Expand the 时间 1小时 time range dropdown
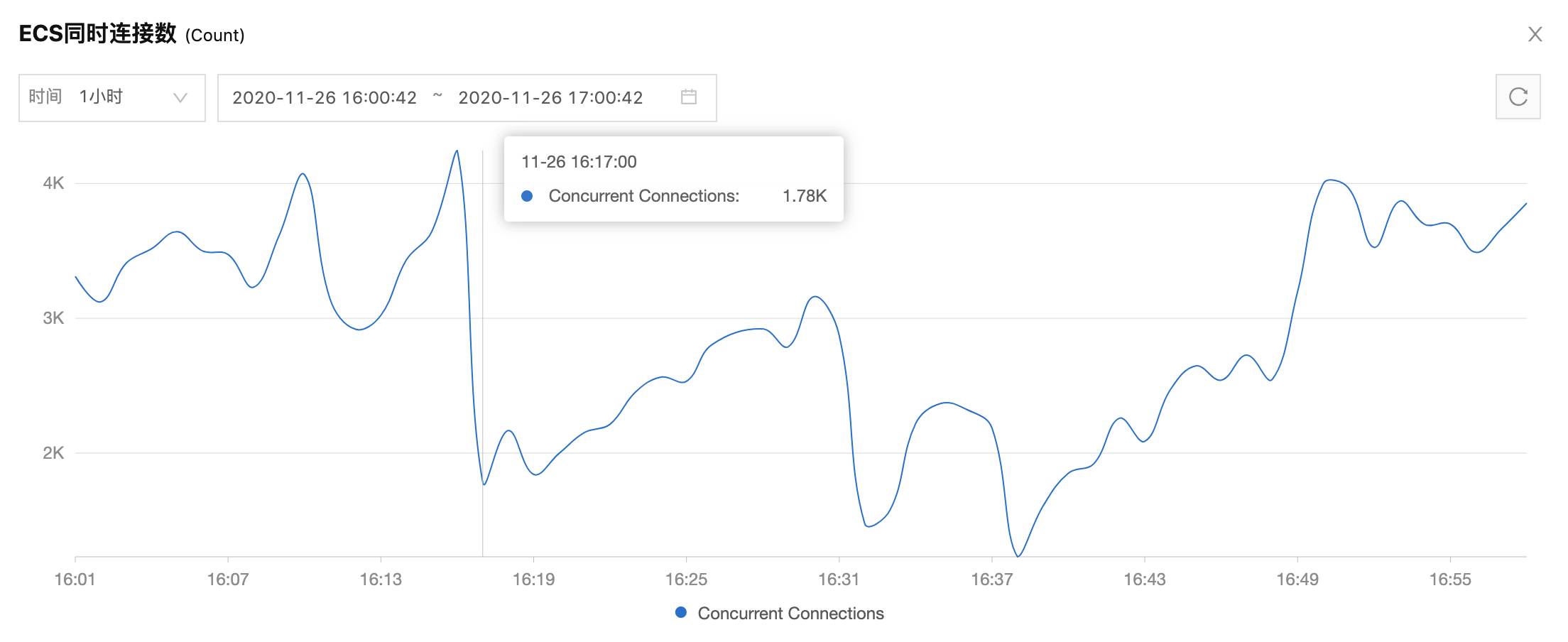Viewport: 1568px width, 642px height. click(112, 97)
